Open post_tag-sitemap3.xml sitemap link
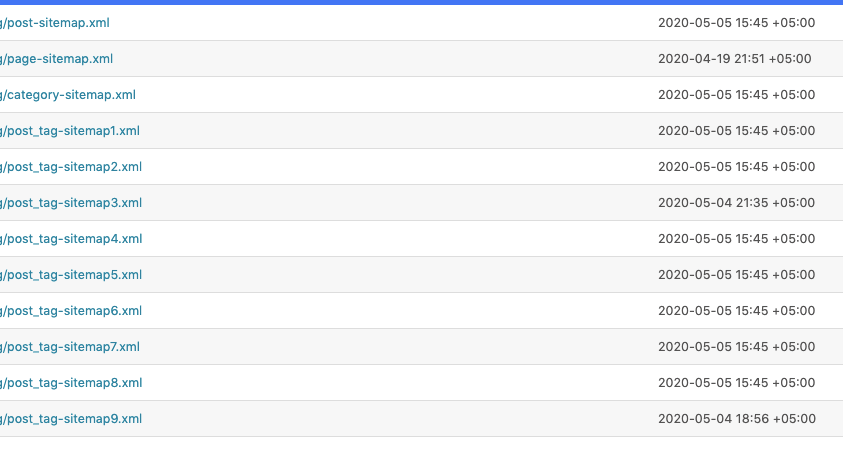The width and height of the screenshot is (843, 464). 73,203
